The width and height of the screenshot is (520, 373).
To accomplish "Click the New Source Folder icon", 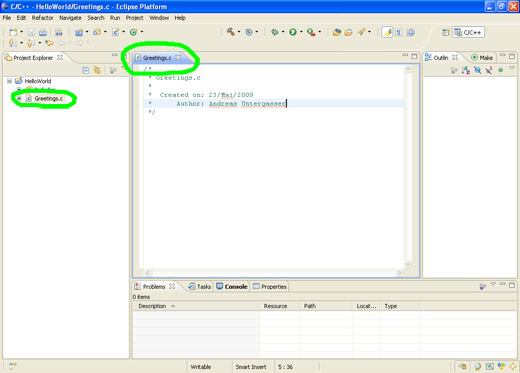I will (x=97, y=32).
